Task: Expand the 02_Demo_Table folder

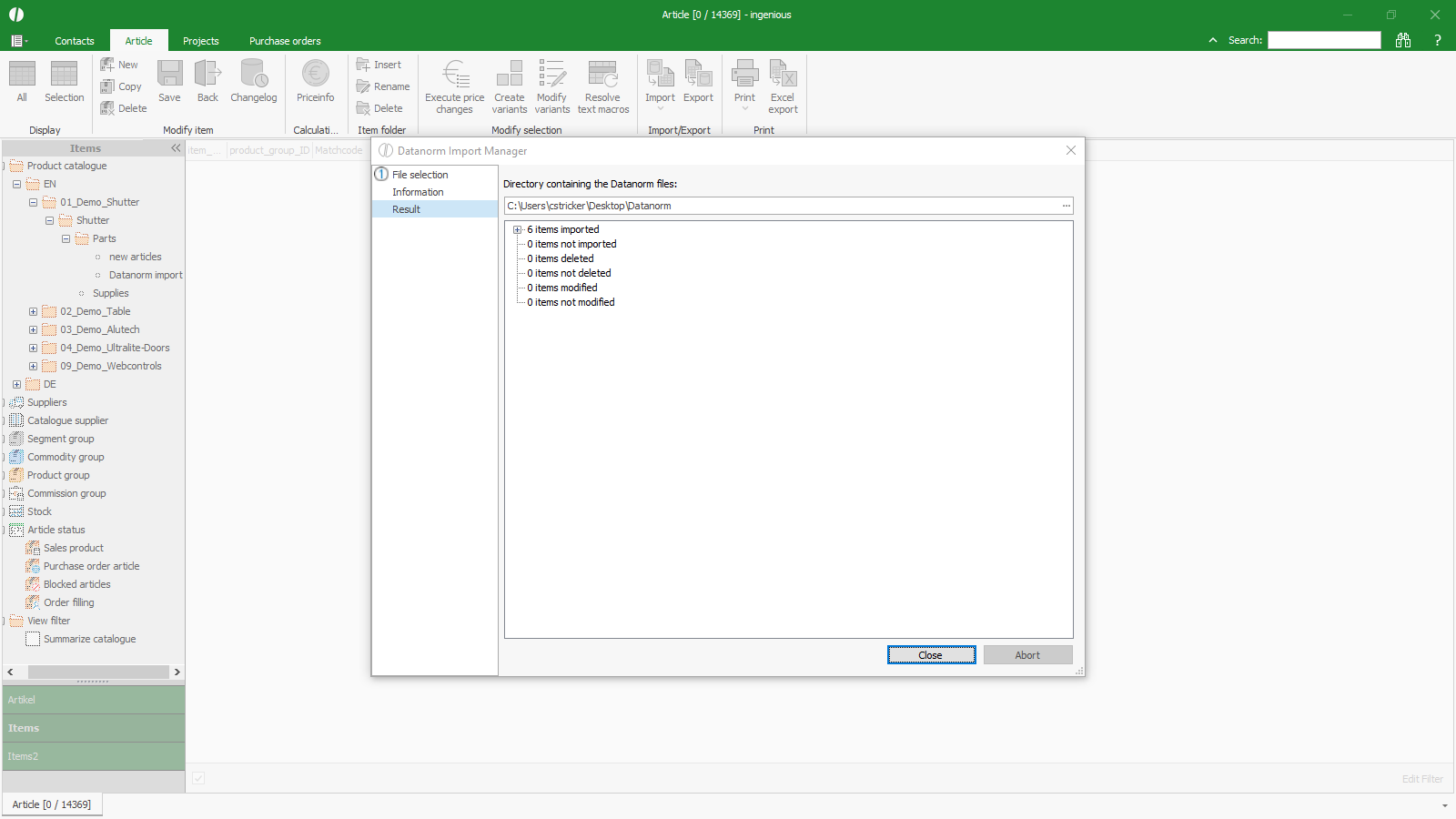Action: click(33, 311)
